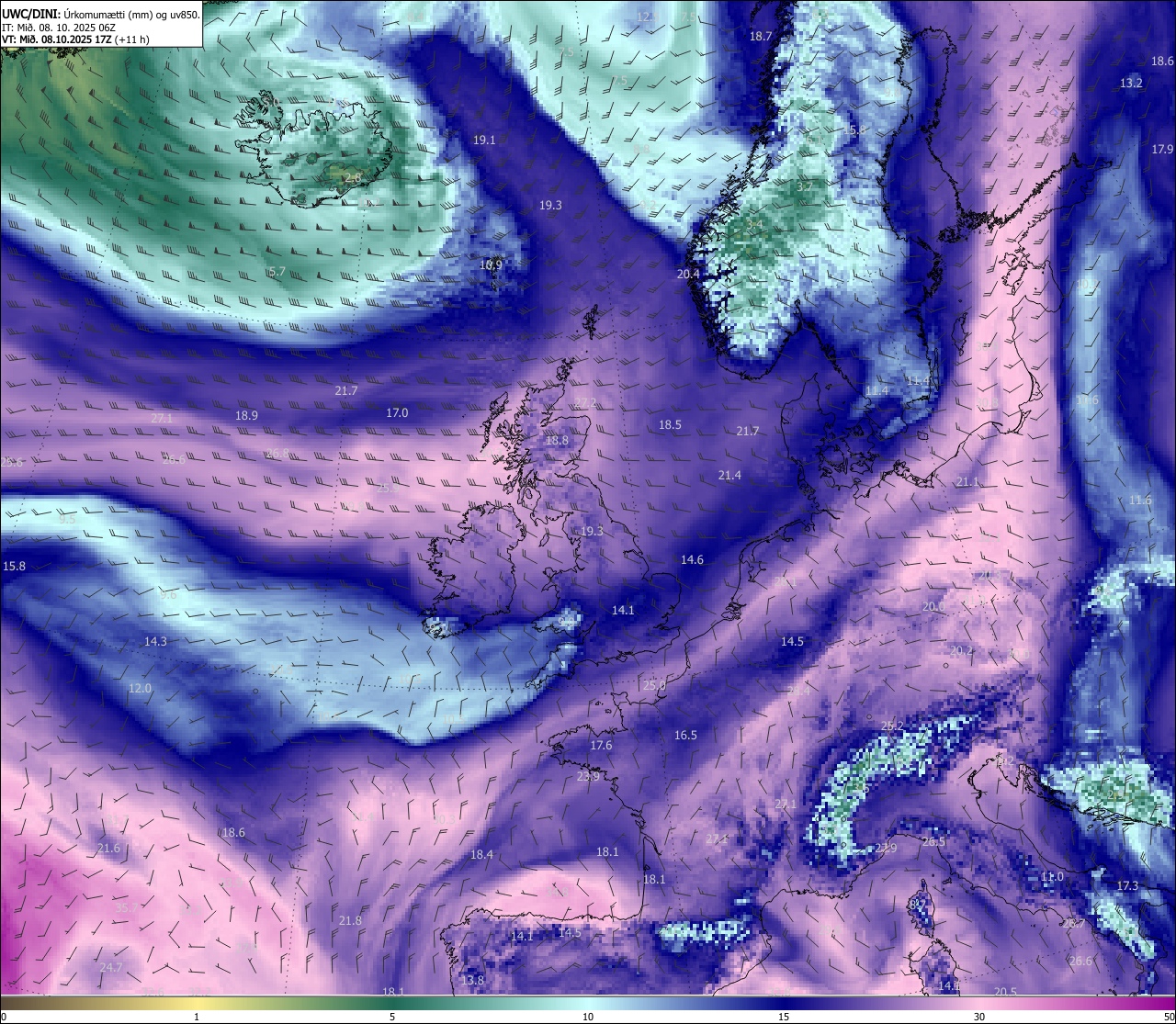Click the "21.6" value on the map
Viewport: 1176px width, 1024px height.
click(x=108, y=849)
